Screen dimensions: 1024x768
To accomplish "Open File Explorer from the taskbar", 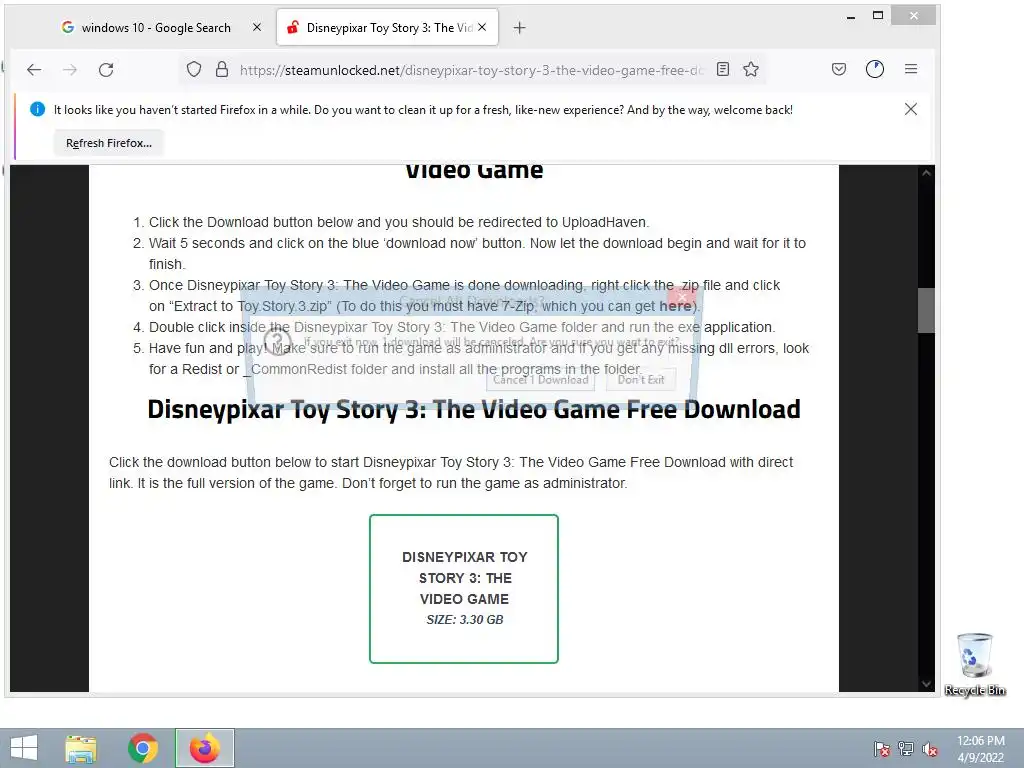I will click(81, 748).
